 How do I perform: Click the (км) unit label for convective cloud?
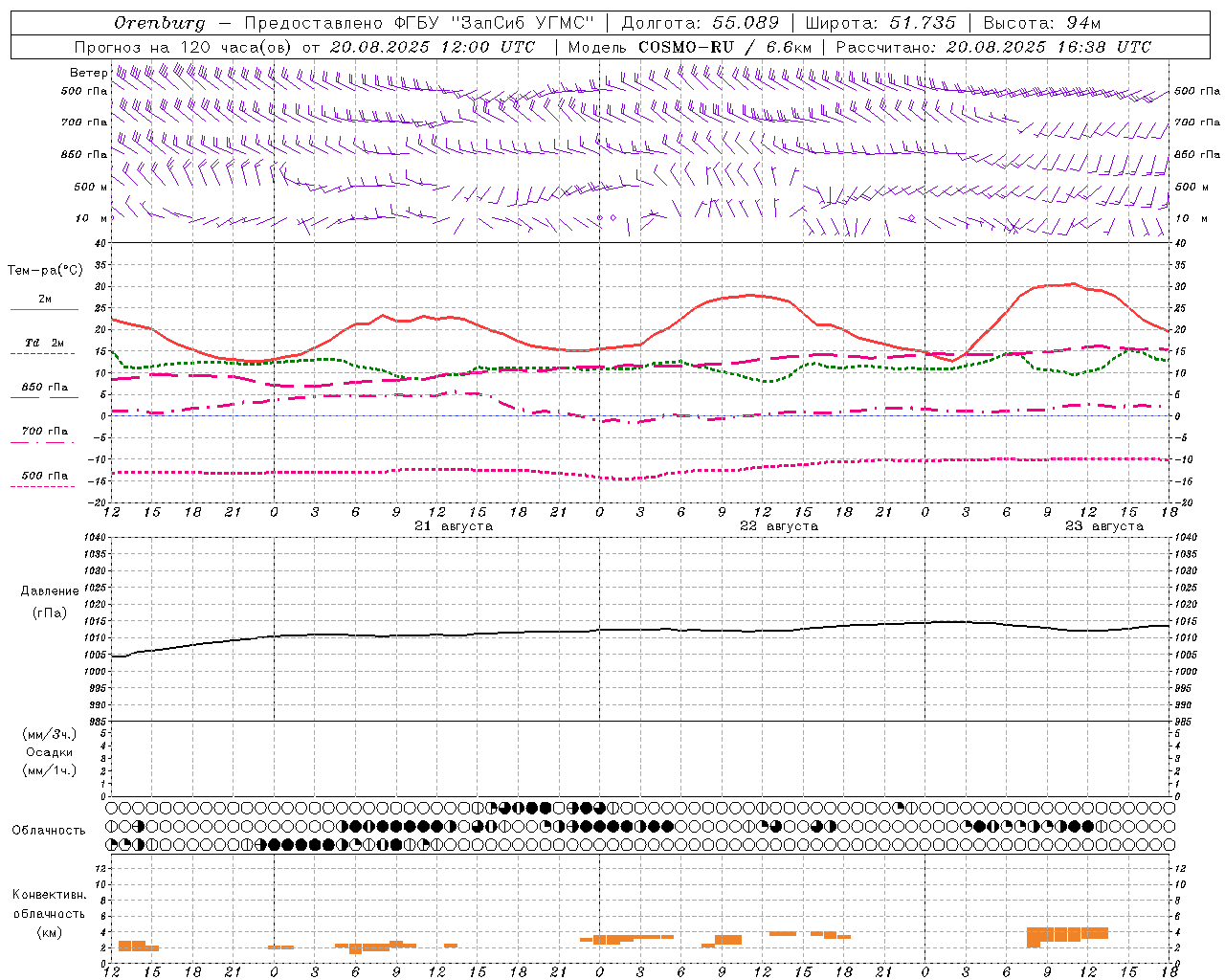(50, 932)
